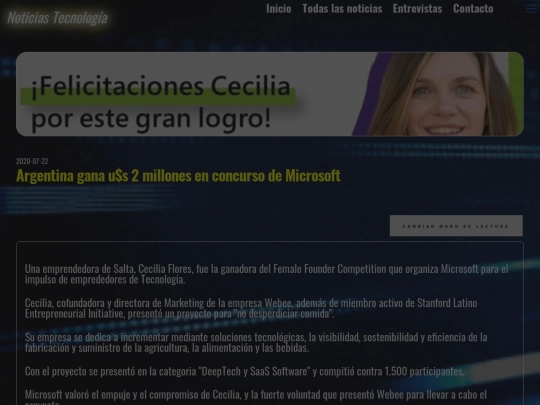Click the paragraph starting 'Su empresa se dedica'

[256, 342]
